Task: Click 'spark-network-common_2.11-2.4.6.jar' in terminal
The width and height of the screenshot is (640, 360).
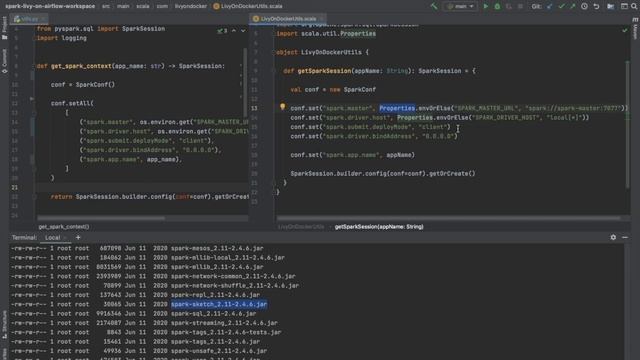Action: (x=233, y=277)
